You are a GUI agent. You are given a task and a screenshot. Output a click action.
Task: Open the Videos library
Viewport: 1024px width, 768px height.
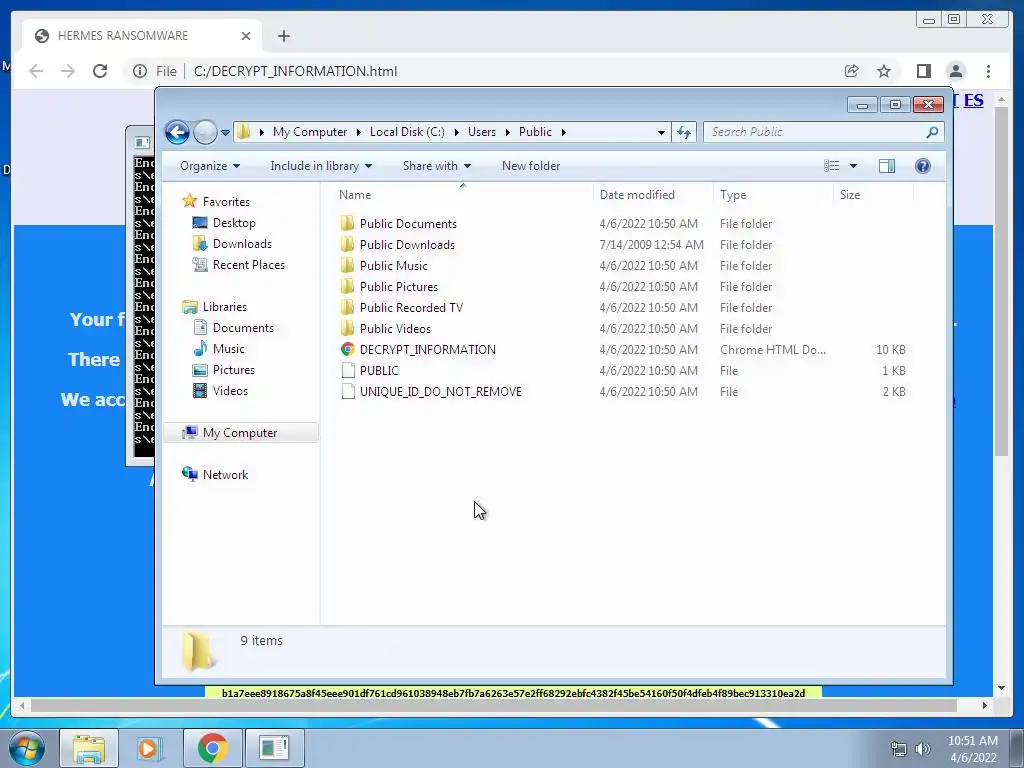(x=230, y=391)
